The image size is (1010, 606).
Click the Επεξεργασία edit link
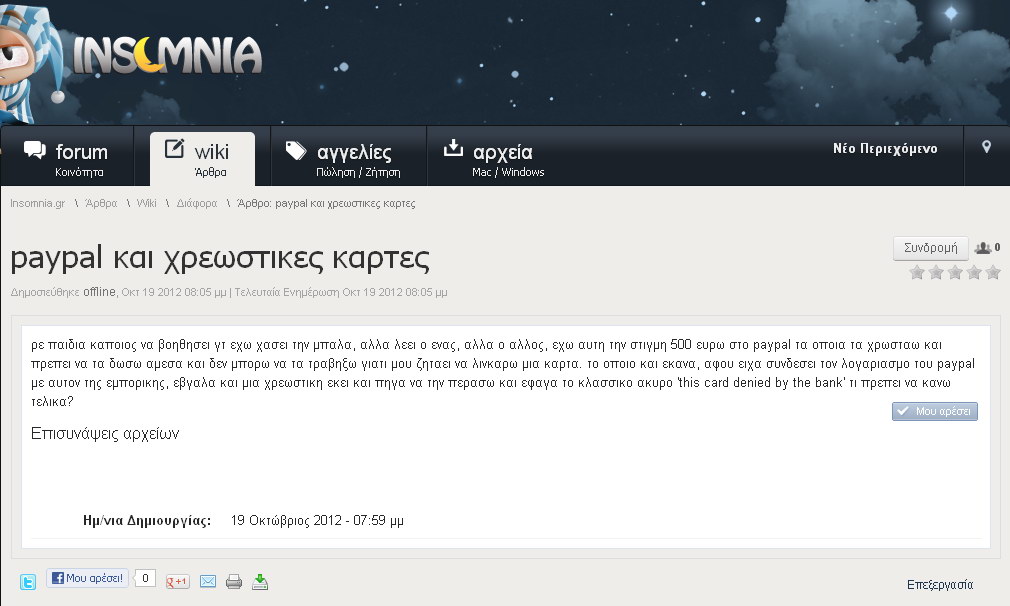[940, 585]
